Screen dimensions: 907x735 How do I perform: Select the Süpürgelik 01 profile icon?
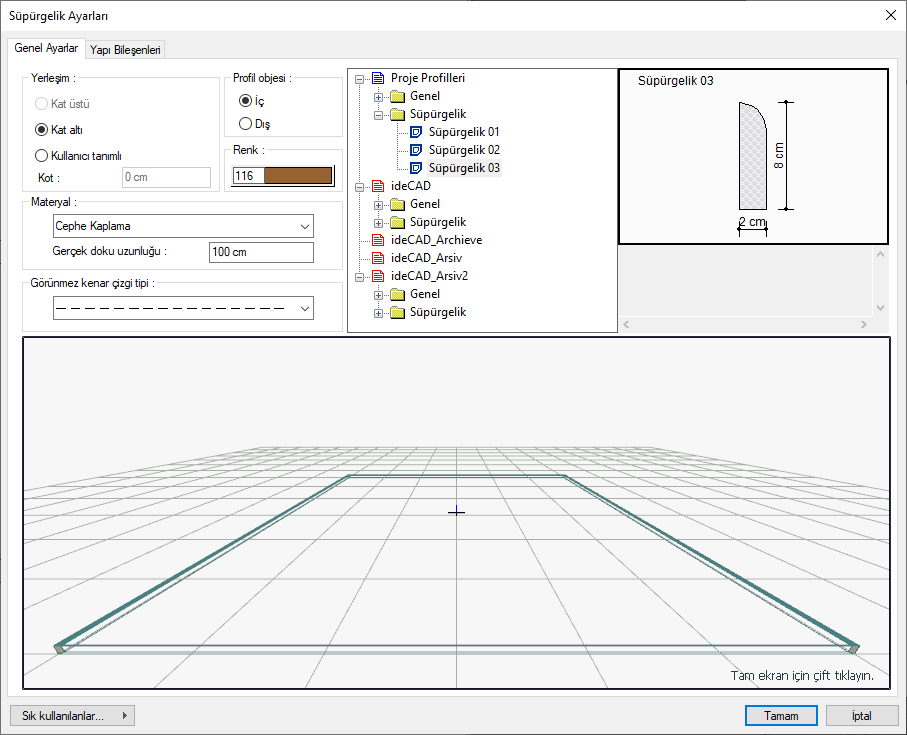pyautogui.click(x=417, y=132)
